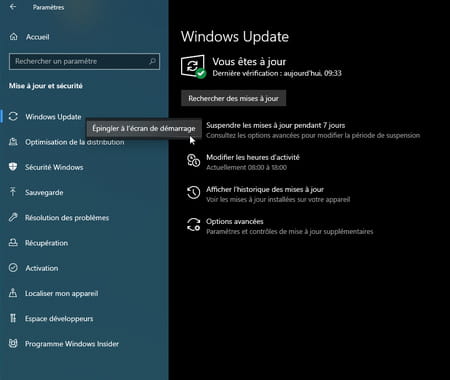Click the Mise à jour et sécurité heading
This screenshot has height=380, width=450.
pos(46,86)
